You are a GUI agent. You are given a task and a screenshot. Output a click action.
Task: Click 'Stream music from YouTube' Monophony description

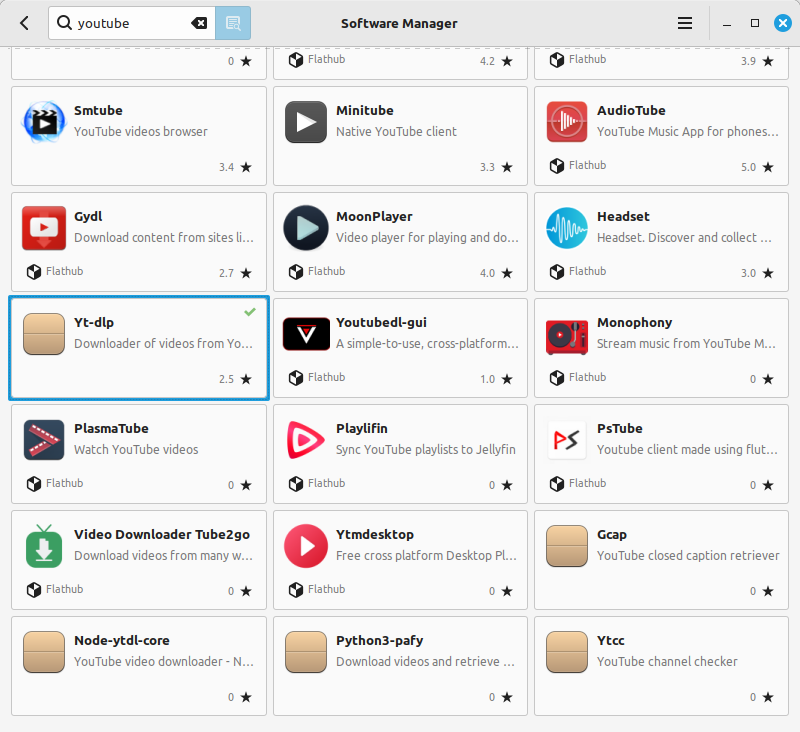tap(686, 344)
